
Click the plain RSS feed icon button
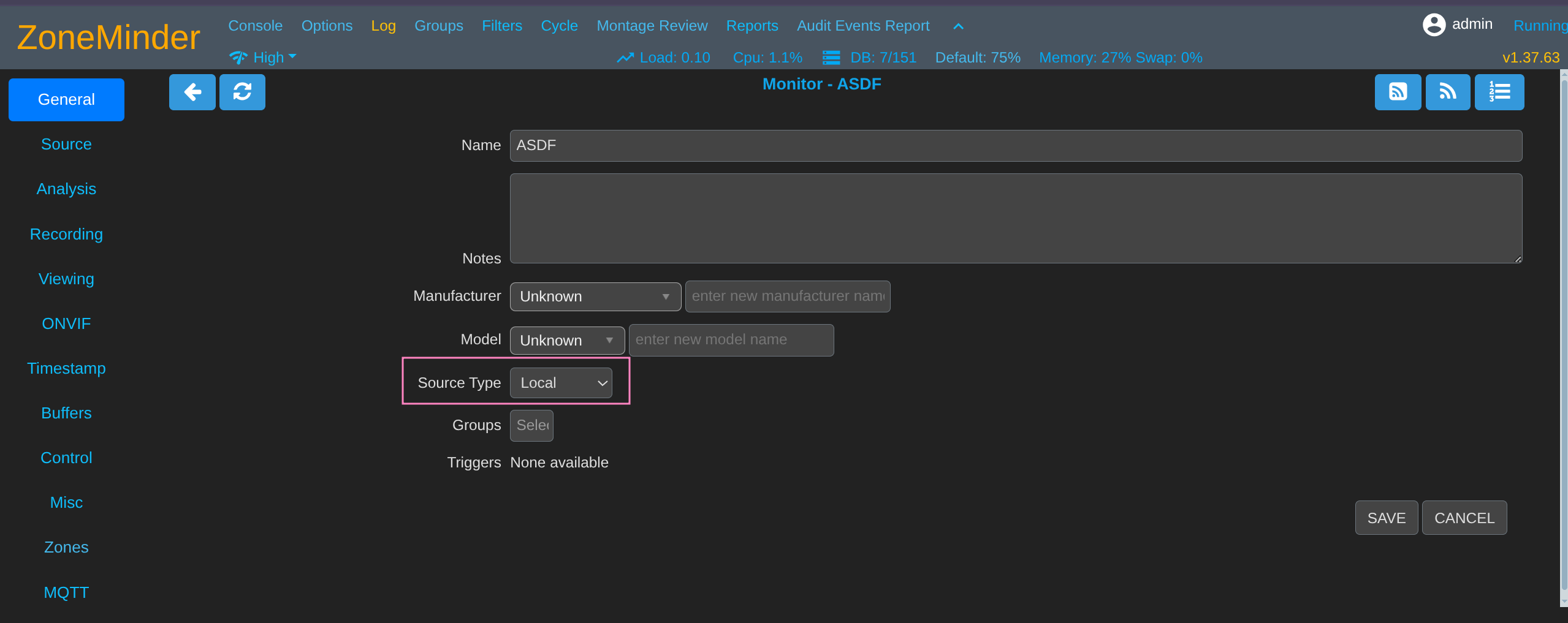pos(1447,93)
